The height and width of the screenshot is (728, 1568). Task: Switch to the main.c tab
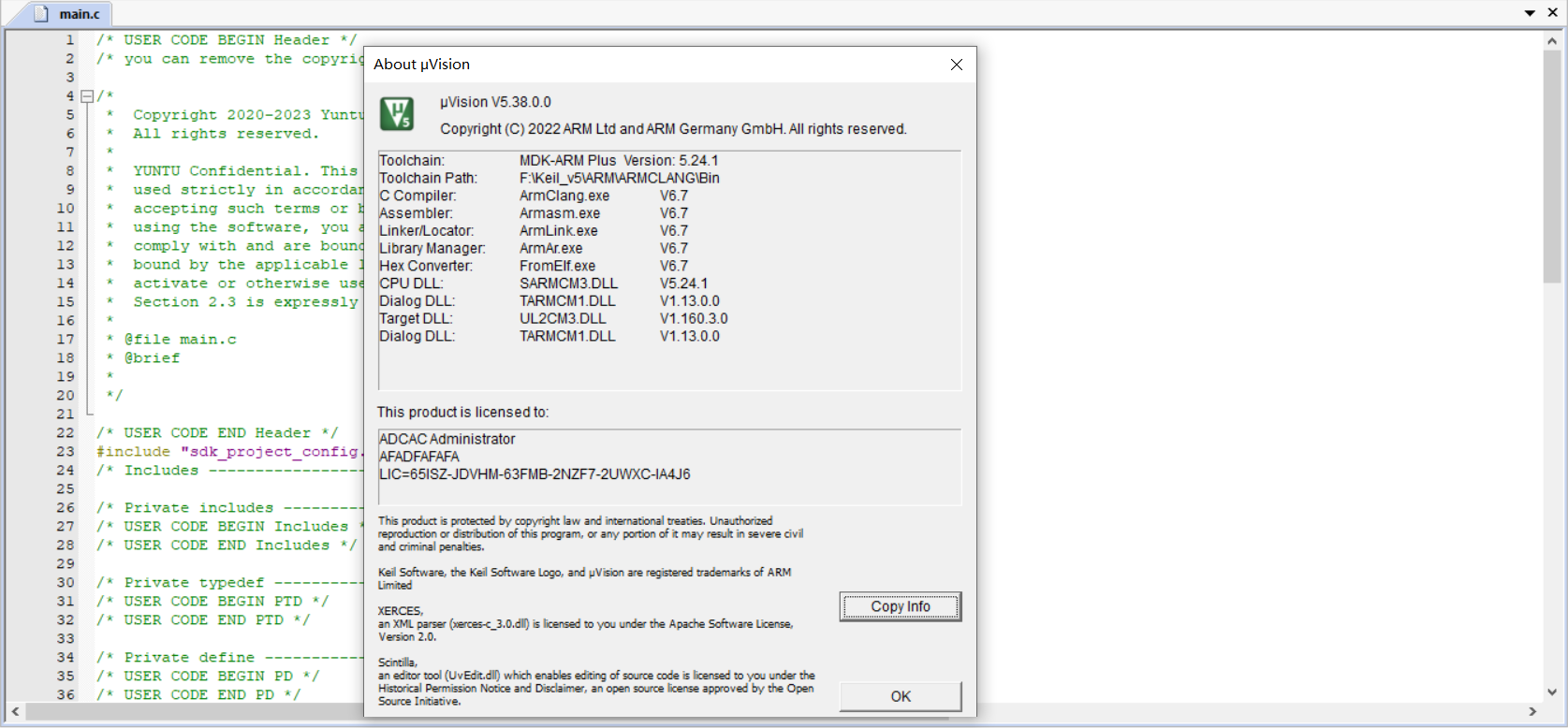click(79, 14)
